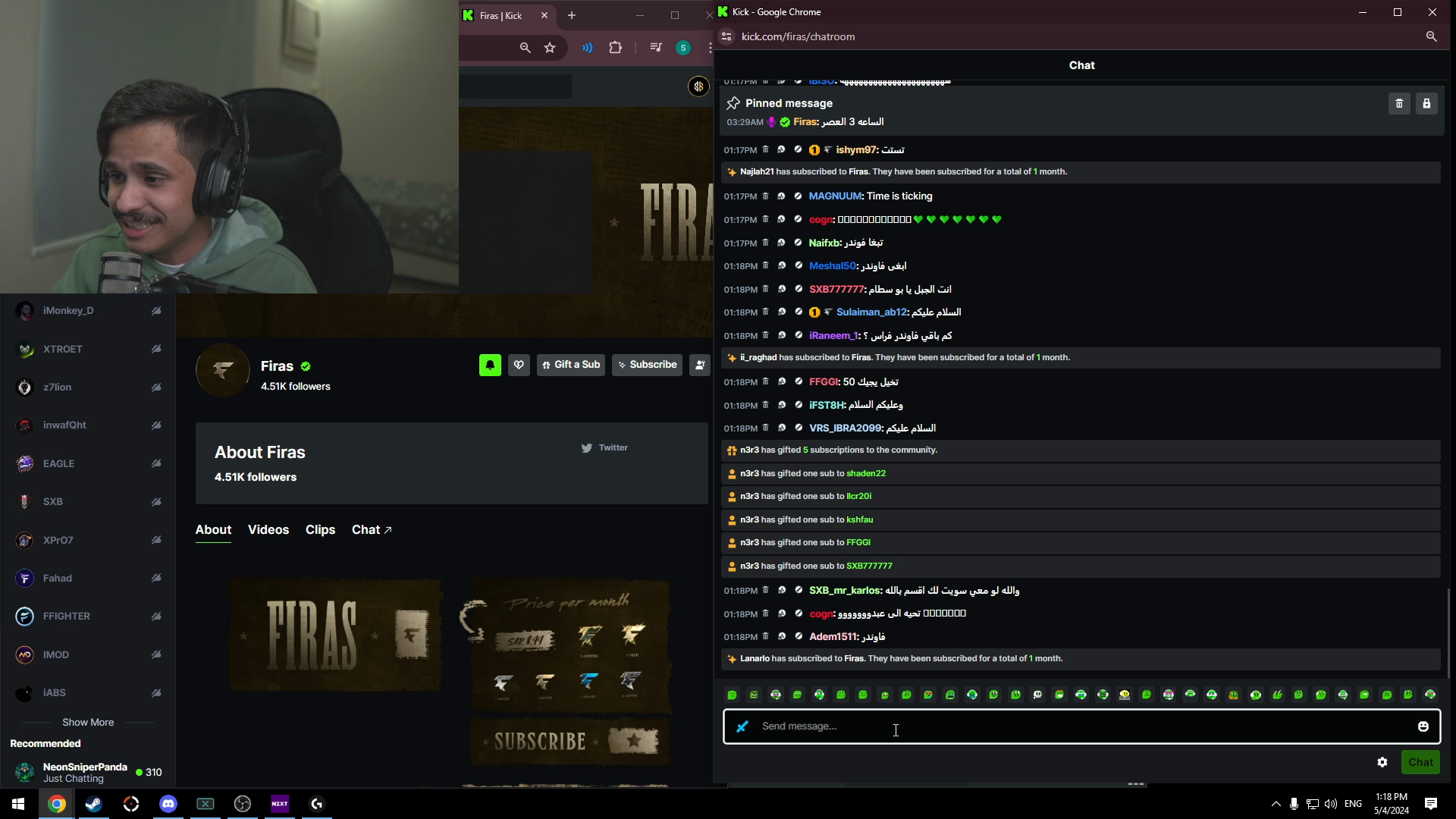Close the Firas | Kick tab
This screenshot has width=1456, height=819.
[544, 15]
